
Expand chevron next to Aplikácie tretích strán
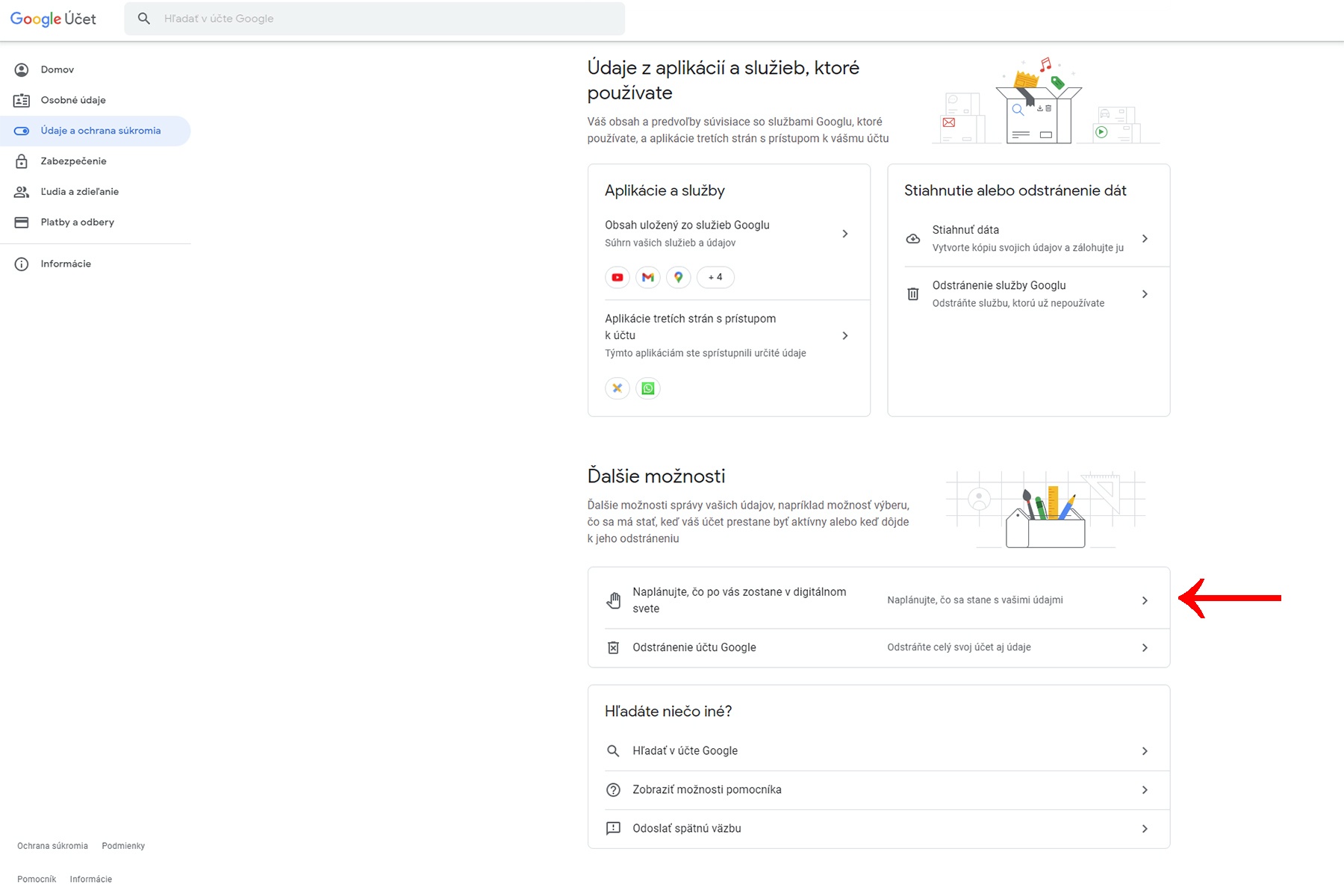pos(845,335)
